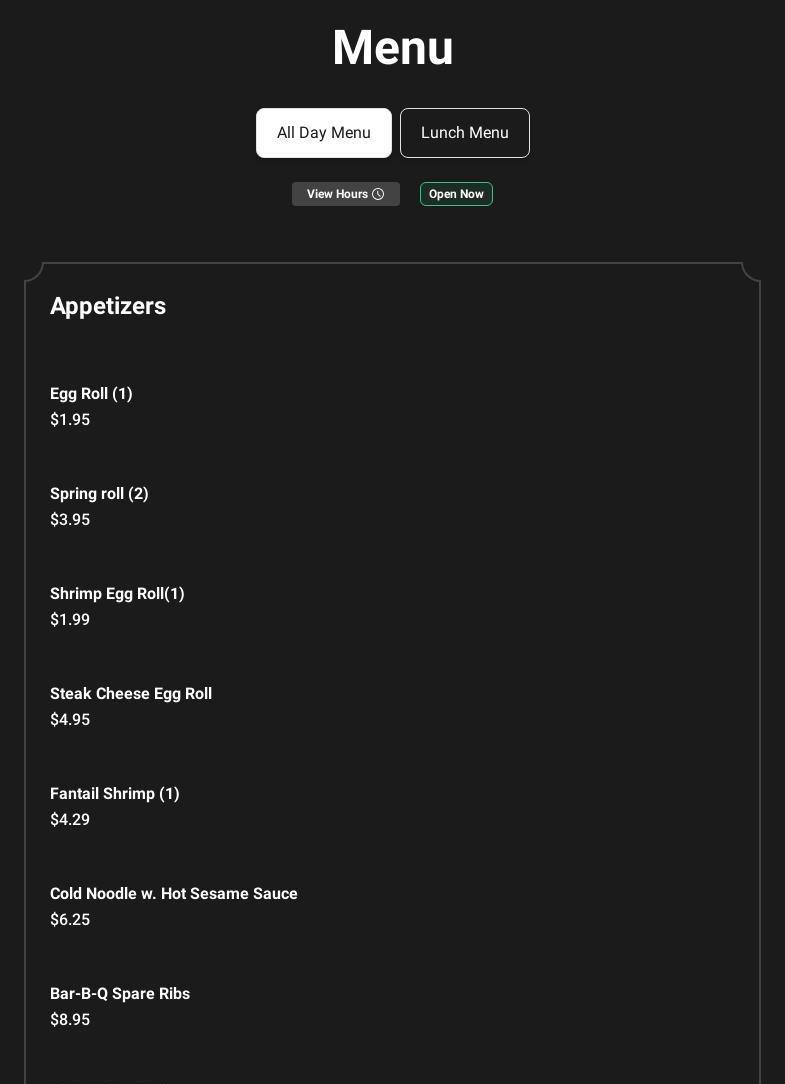Click the Menu page title
785x1084 pixels.
[392, 48]
